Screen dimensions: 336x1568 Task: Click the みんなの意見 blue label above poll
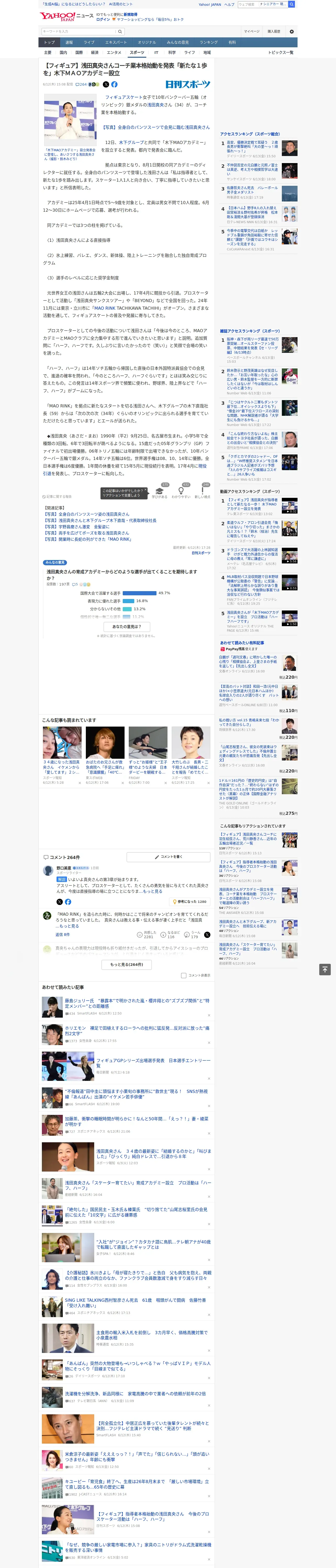[55, 562]
